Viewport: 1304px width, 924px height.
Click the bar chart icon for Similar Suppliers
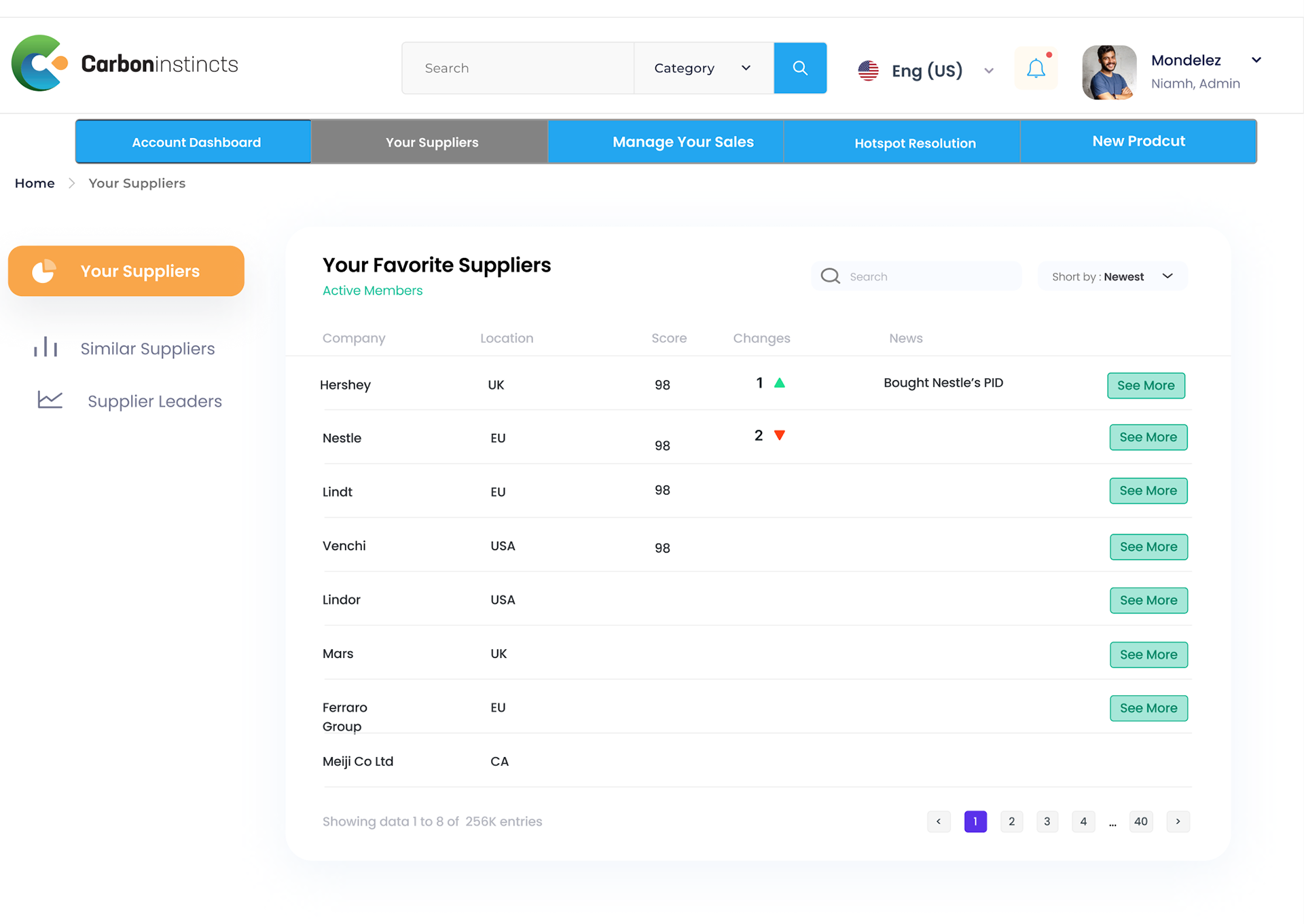pyautogui.click(x=46, y=347)
